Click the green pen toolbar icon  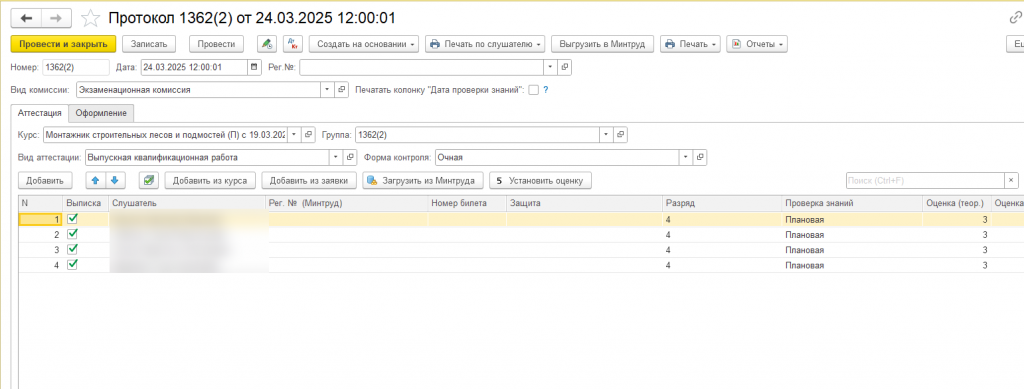[x=266, y=44]
